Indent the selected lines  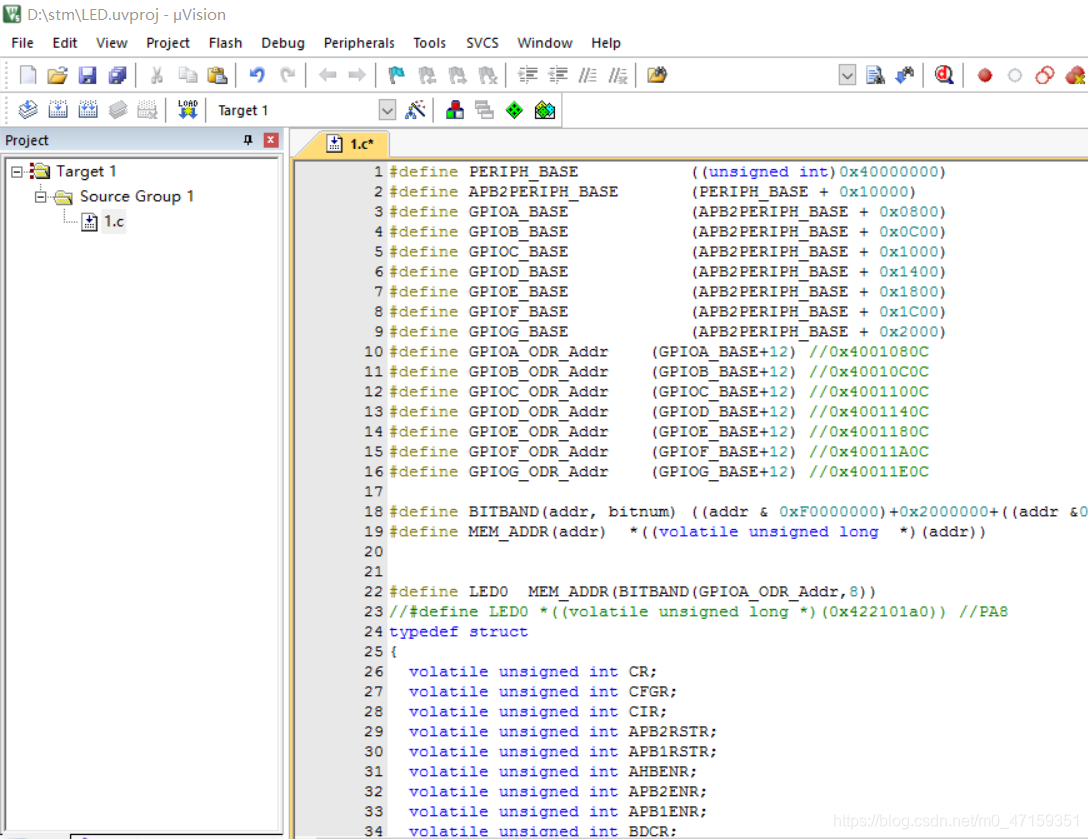tap(527, 75)
